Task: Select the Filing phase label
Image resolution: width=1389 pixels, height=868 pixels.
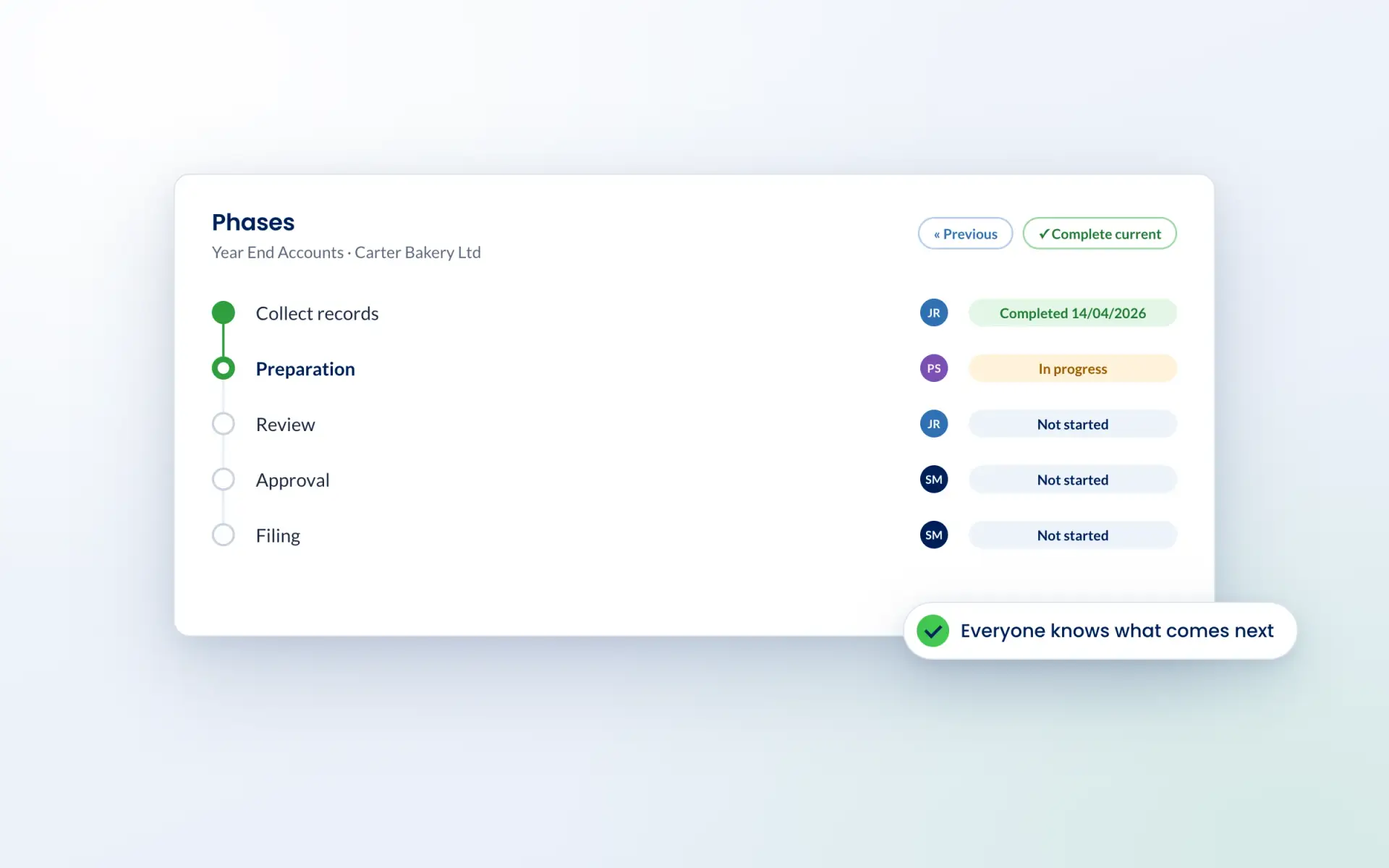Action: 278,536
